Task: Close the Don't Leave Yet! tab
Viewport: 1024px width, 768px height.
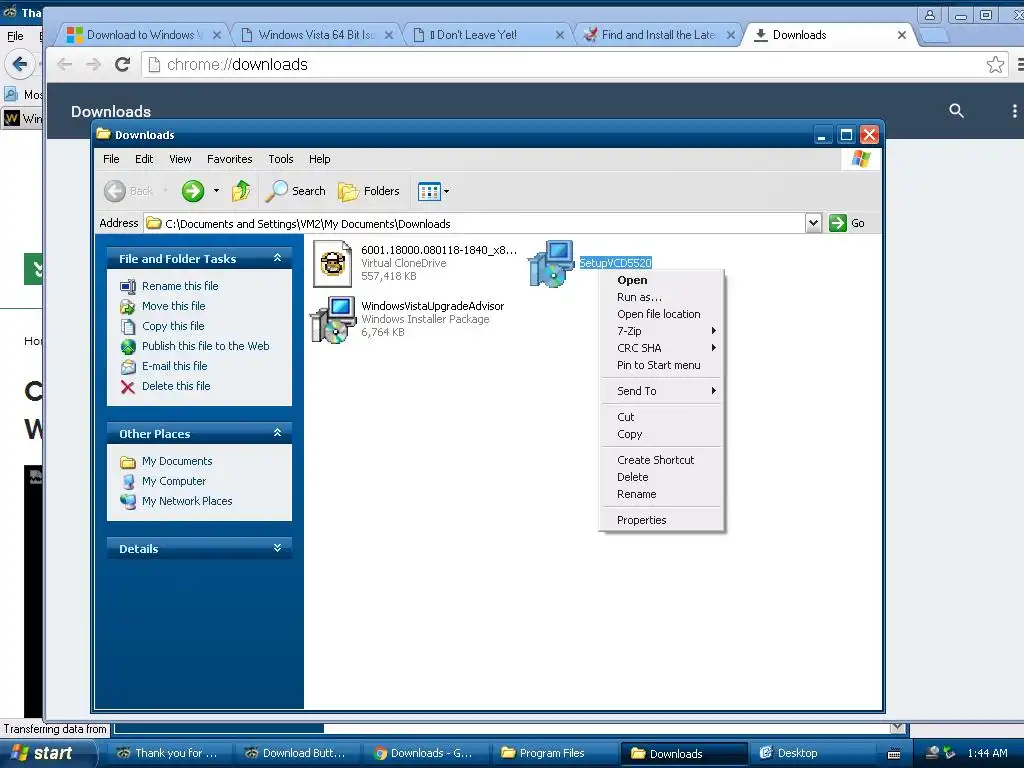Action: (560, 35)
